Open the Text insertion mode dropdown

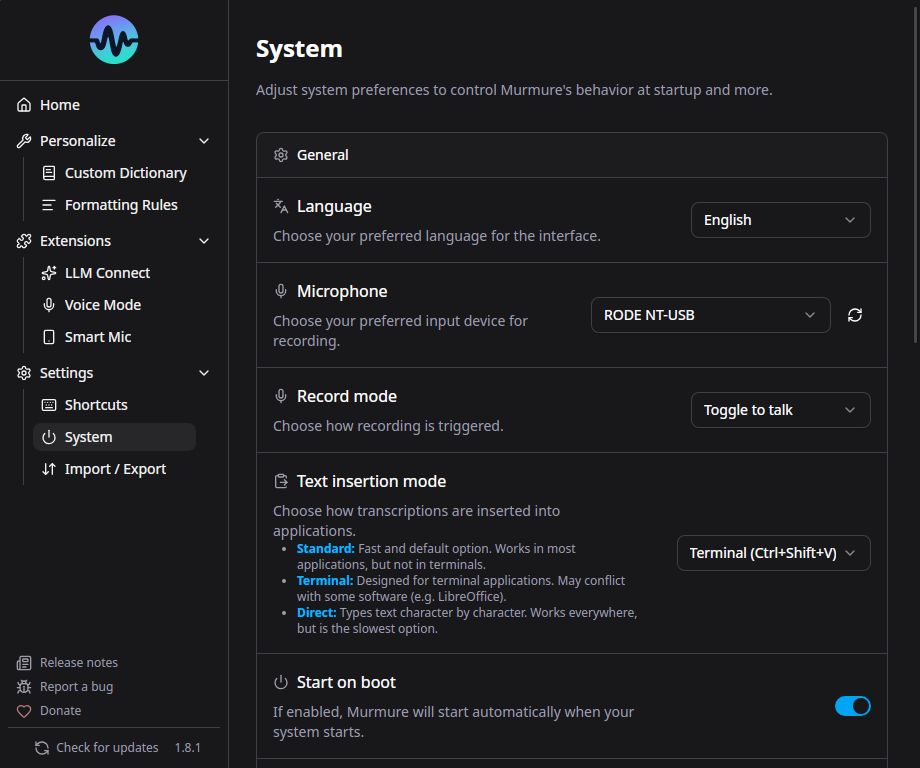[x=773, y=552]
